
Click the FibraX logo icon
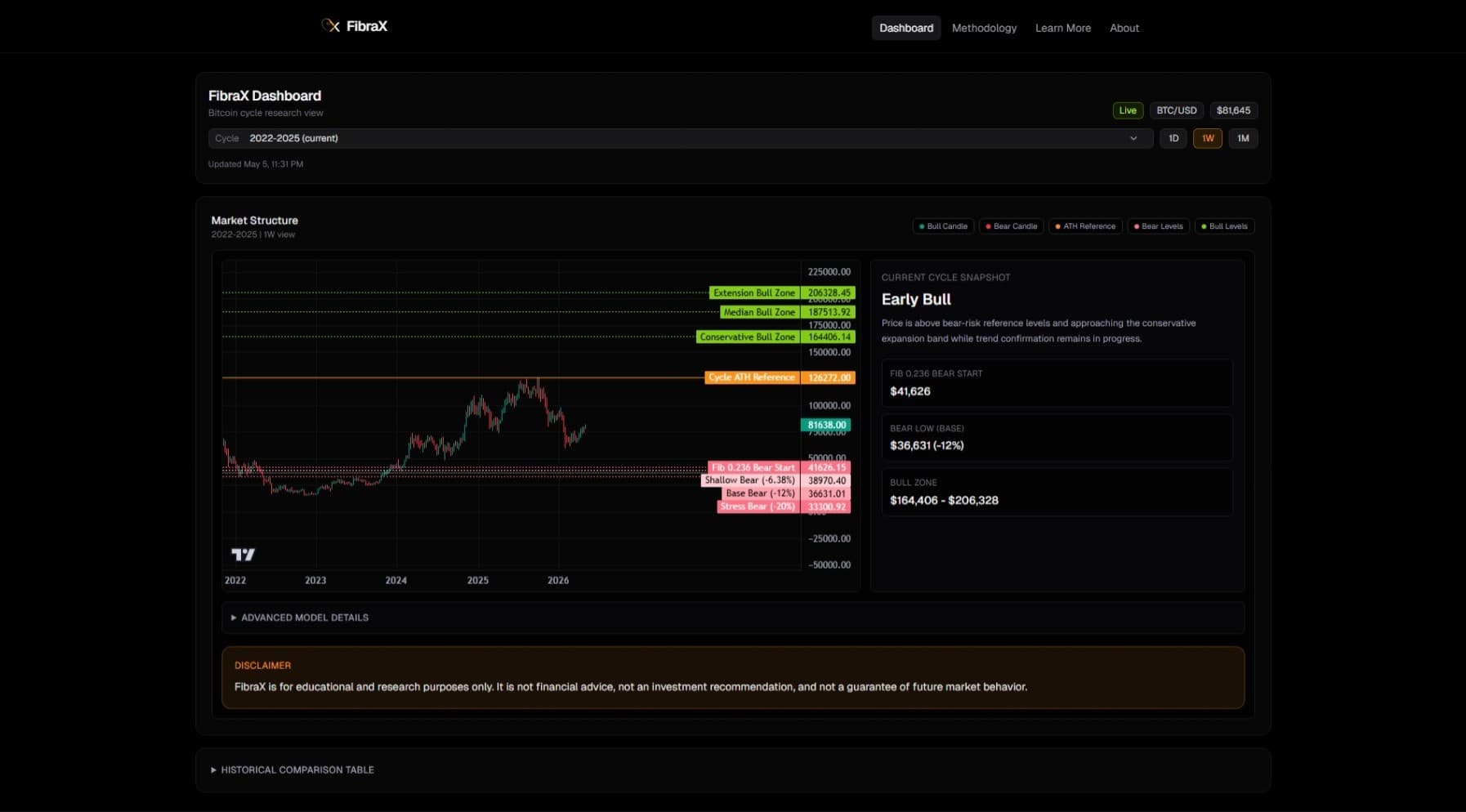(330, 26)
